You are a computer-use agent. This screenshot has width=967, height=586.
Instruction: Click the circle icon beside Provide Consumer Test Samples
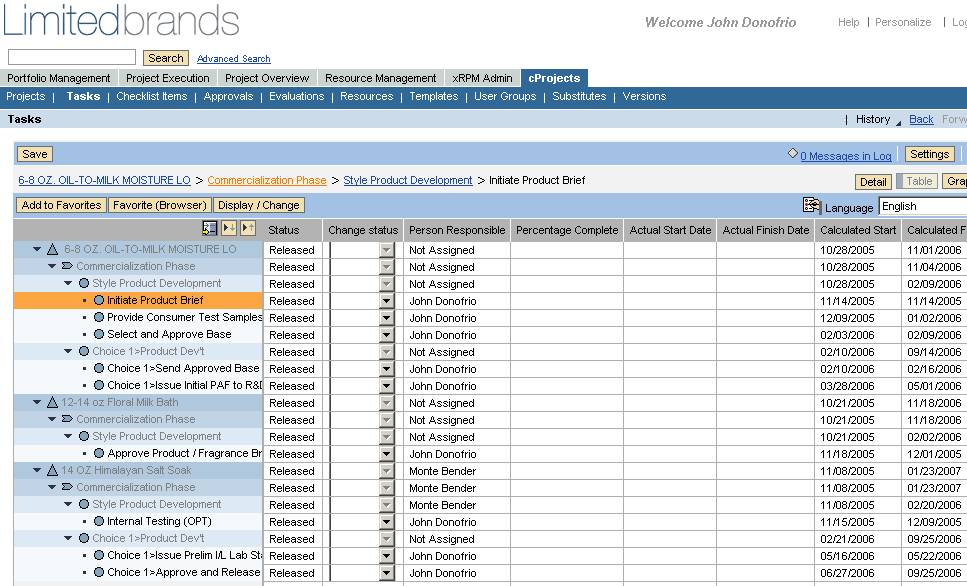click(99, 317)
